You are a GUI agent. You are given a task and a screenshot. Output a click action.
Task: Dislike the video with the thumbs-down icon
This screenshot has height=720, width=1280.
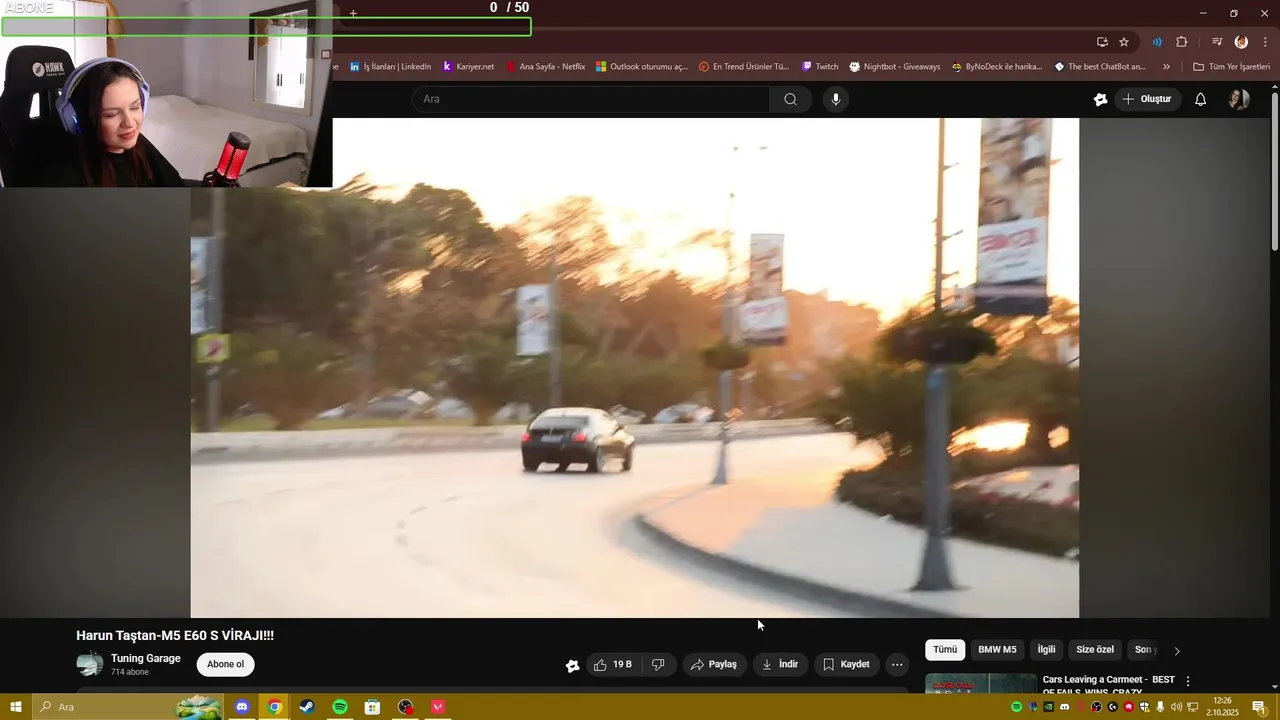tap(658, 665)
